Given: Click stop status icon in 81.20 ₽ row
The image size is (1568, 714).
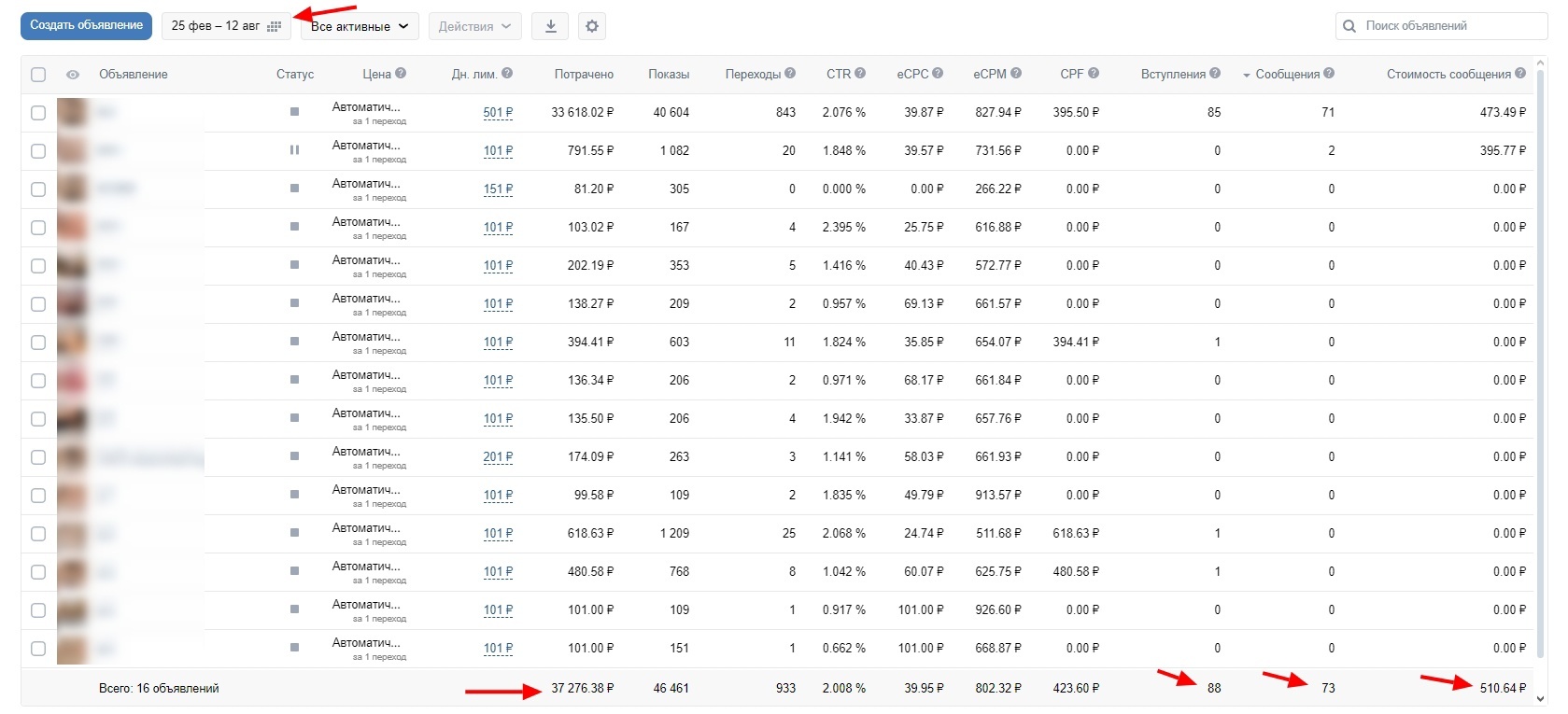Looking at the screenshot, I should tap(294, 189).
